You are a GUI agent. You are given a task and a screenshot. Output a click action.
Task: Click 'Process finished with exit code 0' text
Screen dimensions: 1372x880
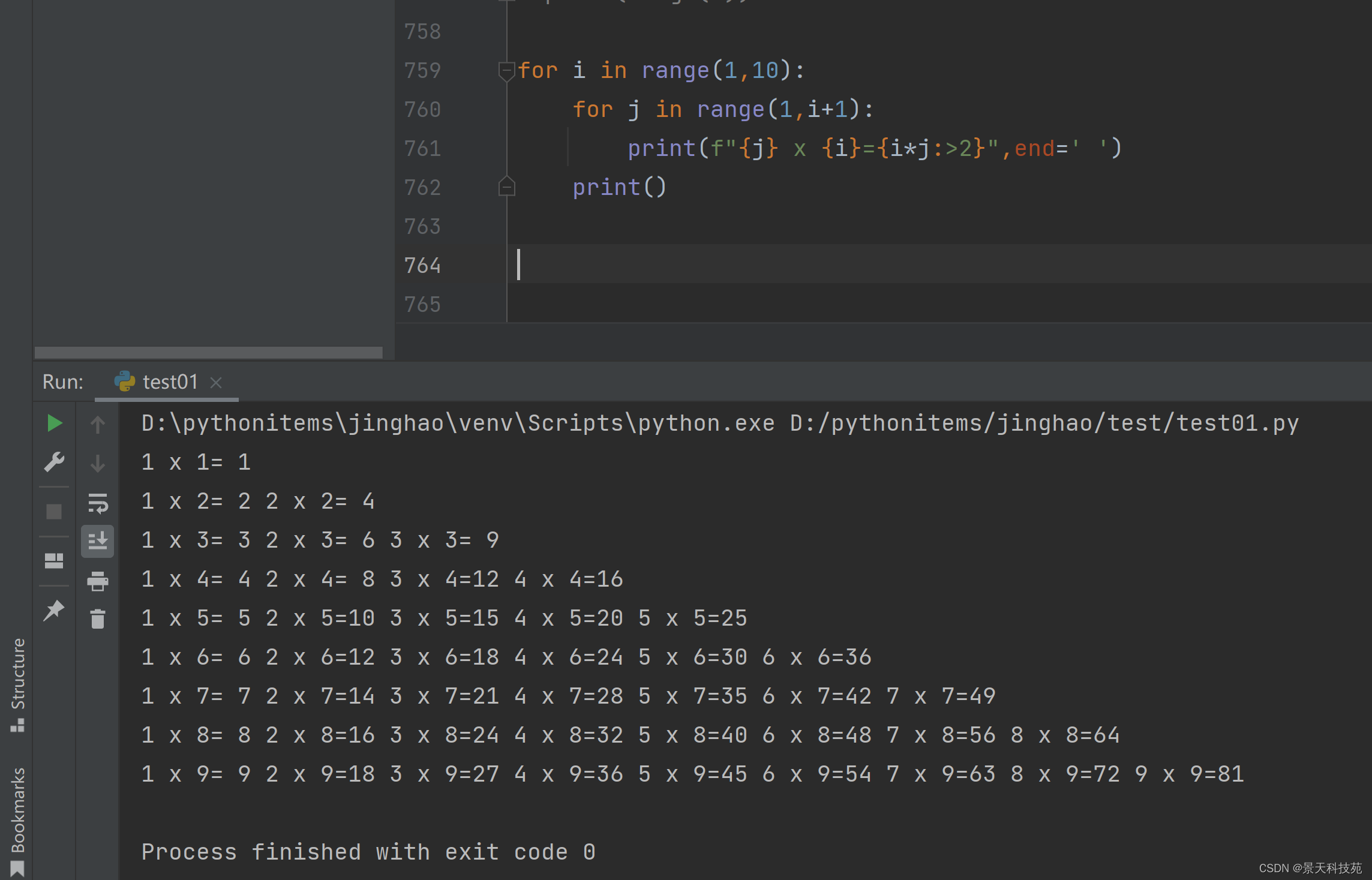[x=368, y=852]
